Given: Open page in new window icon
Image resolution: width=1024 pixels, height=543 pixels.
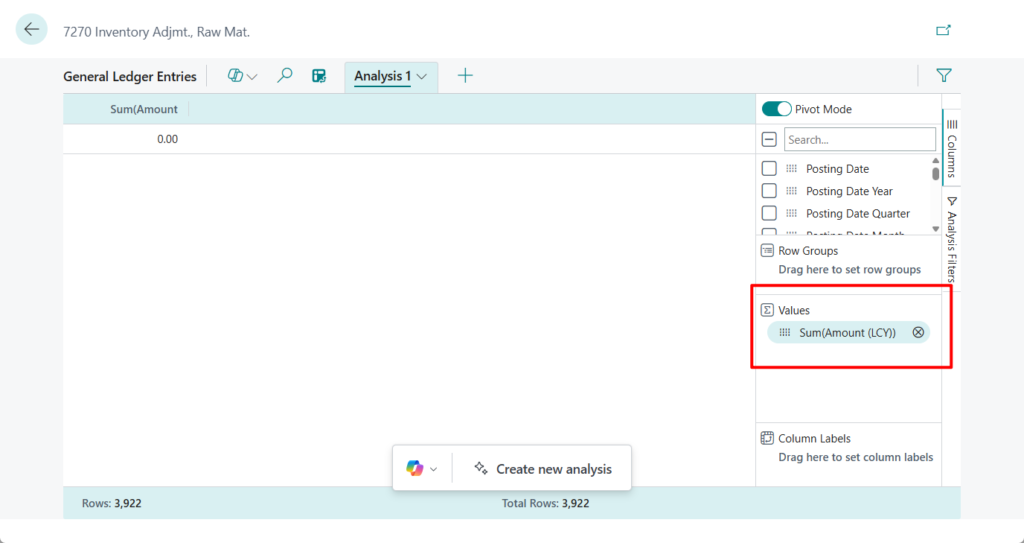Looking at the screenshot, I should click(943, 30).
